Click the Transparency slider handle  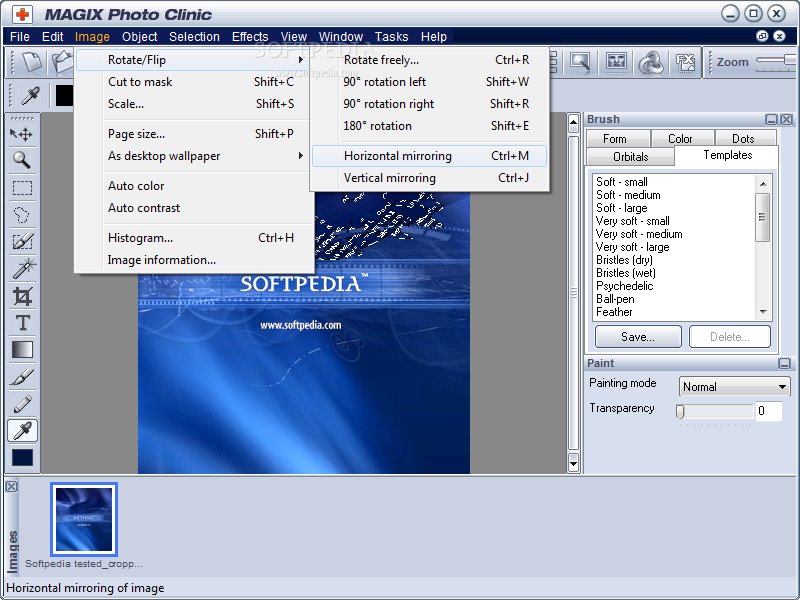pos(680,411)
